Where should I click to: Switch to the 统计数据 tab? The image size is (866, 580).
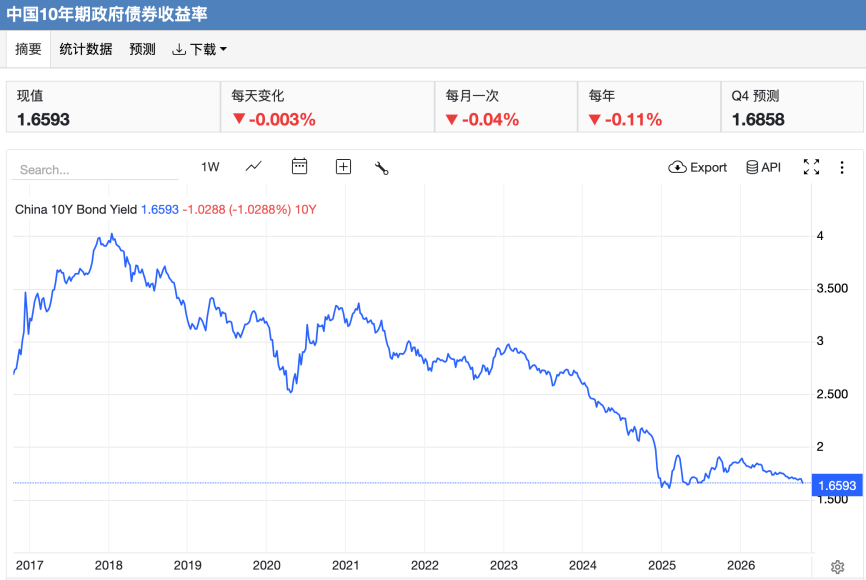point(86,49)
